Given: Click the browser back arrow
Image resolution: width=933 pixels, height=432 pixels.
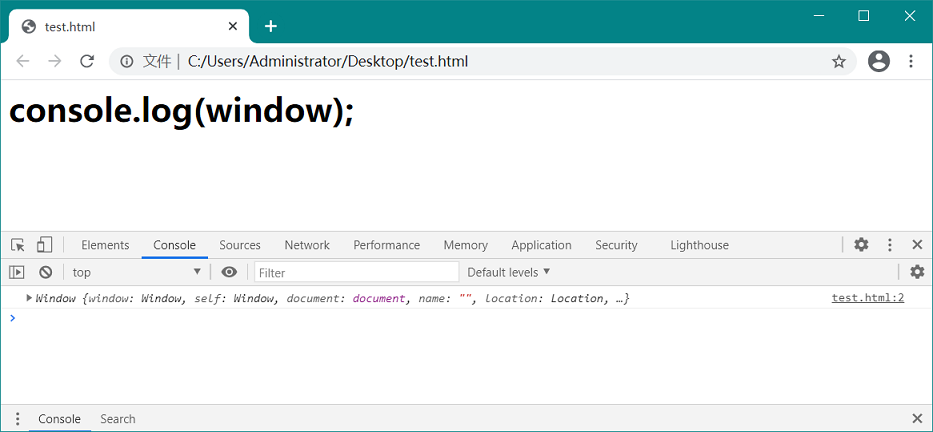Looking at the screenshot, I should tap(23, 61).
